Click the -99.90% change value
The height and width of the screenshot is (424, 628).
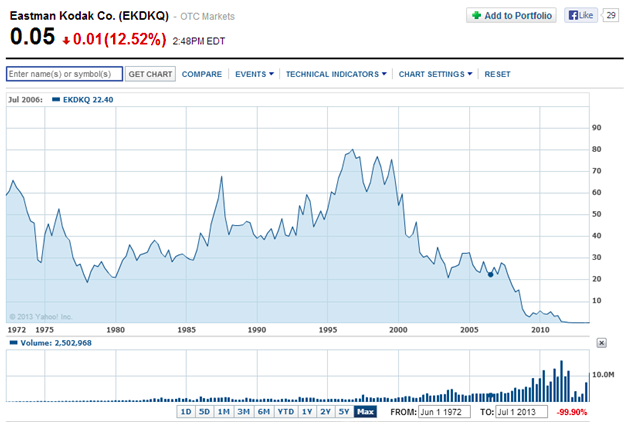click(572, 412)
